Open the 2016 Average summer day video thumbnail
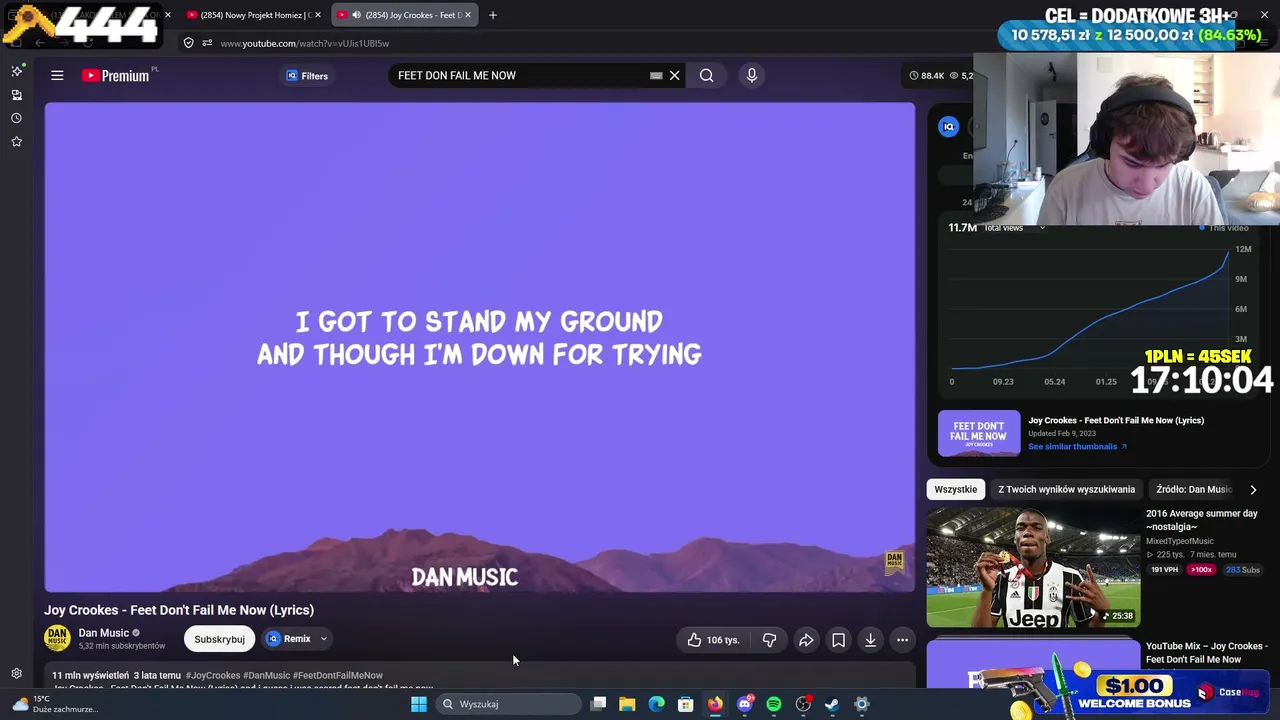This screenshot has width=1280, height=720. click(x=1033, y=567)
